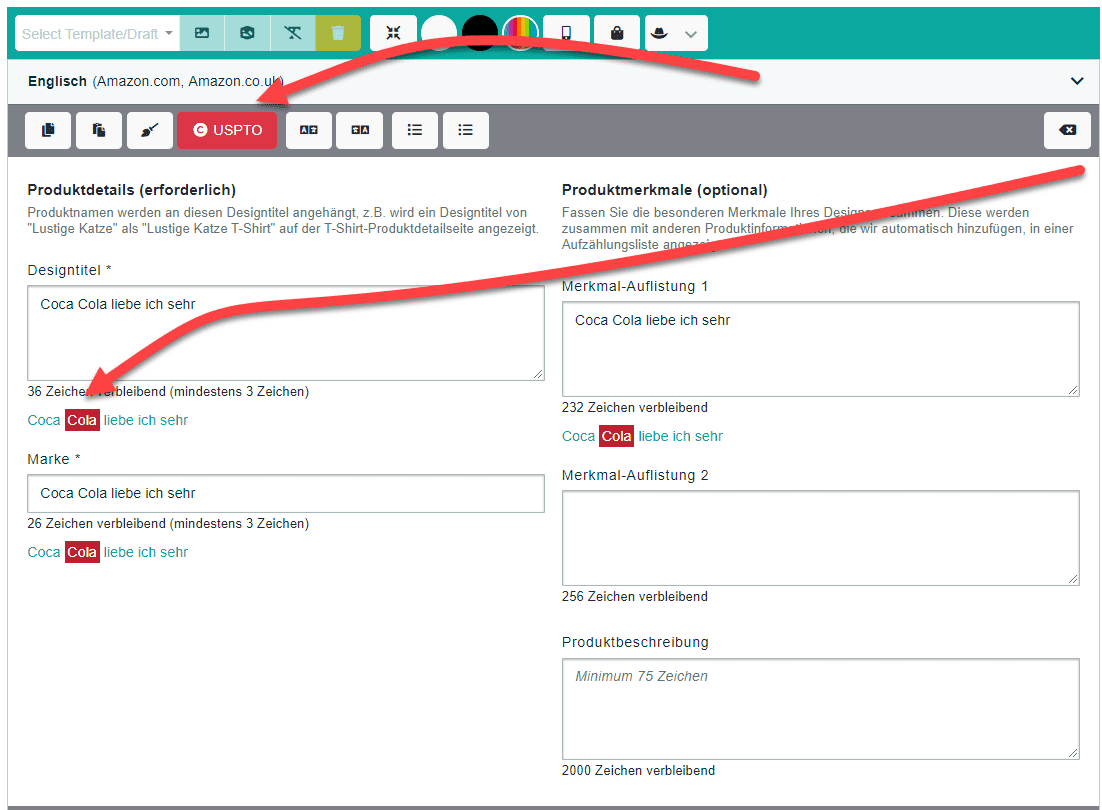Image resolution: width=1102 pixels, height=810 pixels.
Task: Click 'Coca' word below the Marke field
Action: [44, 552]
